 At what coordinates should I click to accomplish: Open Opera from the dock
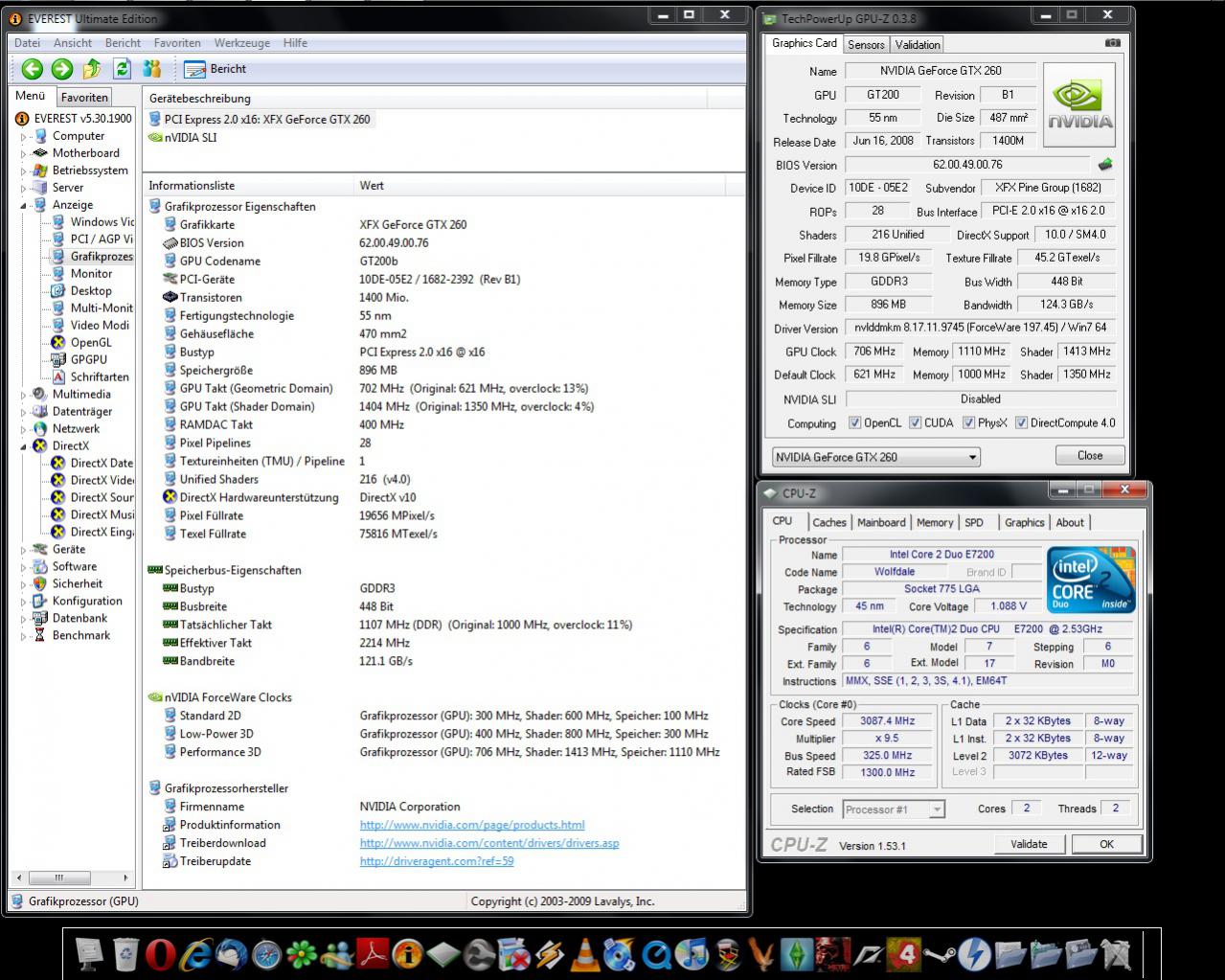point(161,954)
